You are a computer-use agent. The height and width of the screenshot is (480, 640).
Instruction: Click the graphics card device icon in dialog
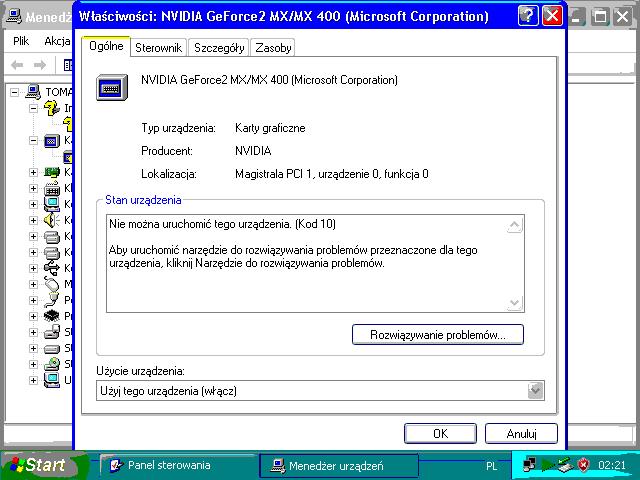click(x=112, y=87)
